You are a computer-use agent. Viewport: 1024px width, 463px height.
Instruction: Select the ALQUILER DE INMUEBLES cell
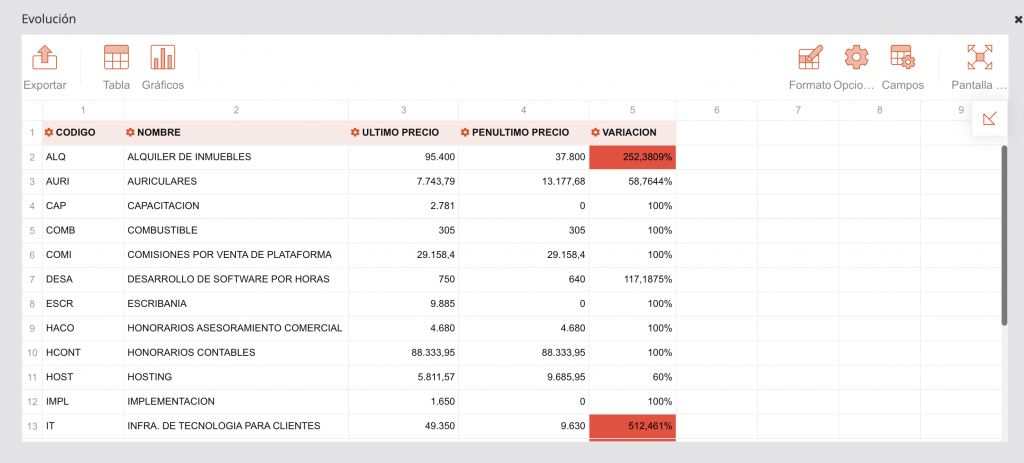(189, 157)
